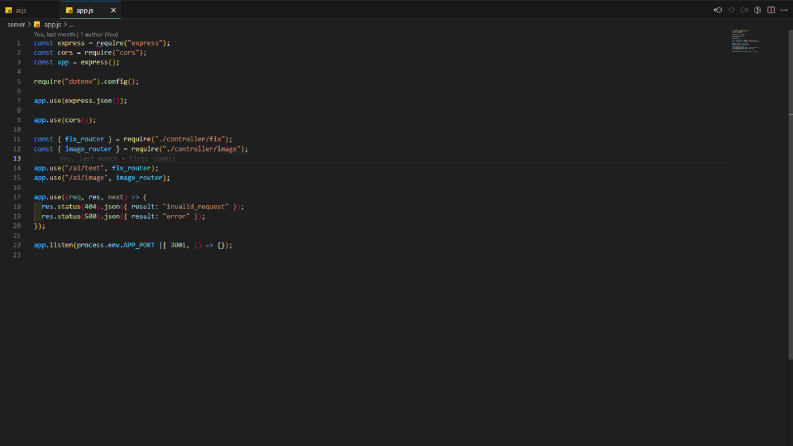The height and width of the screenshot is (446, 793).
Task: Switch to the ai.js editor tab
Action: point(29,10)
